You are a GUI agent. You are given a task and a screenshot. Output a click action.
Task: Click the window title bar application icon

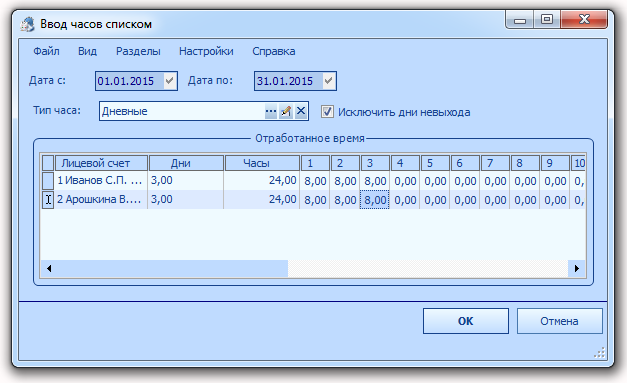pos(28,24)
